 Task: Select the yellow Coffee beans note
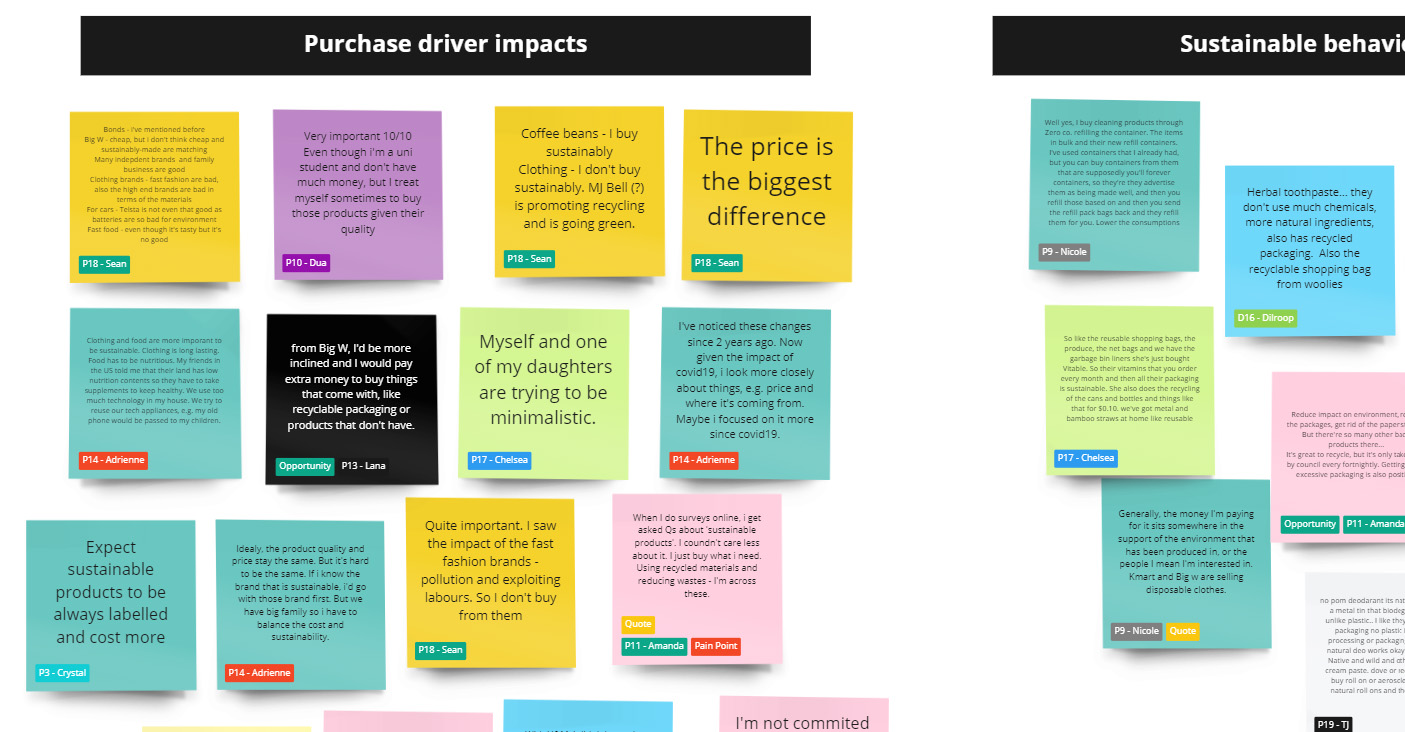point(579,180)
